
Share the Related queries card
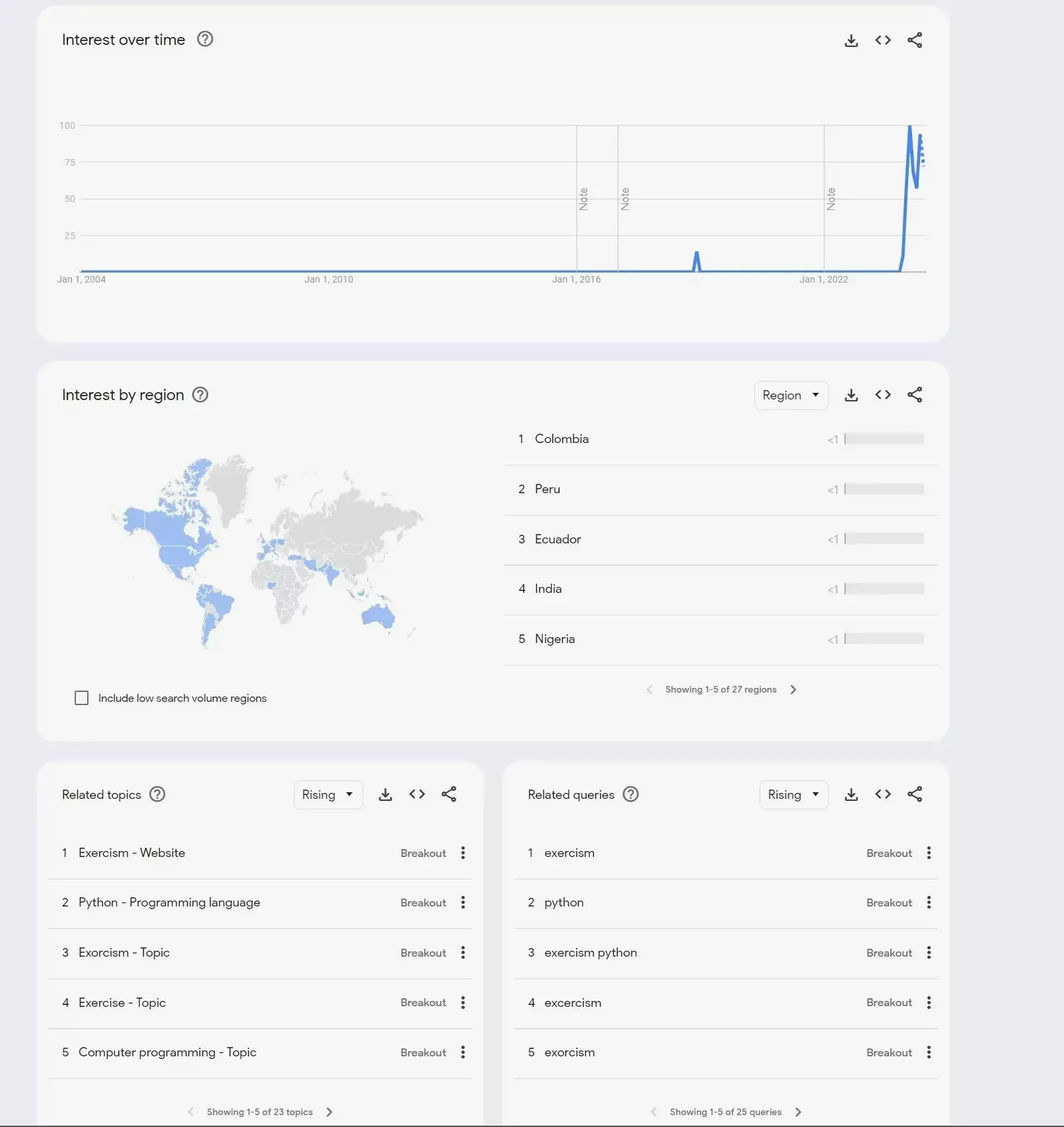(x=915, y=794)
